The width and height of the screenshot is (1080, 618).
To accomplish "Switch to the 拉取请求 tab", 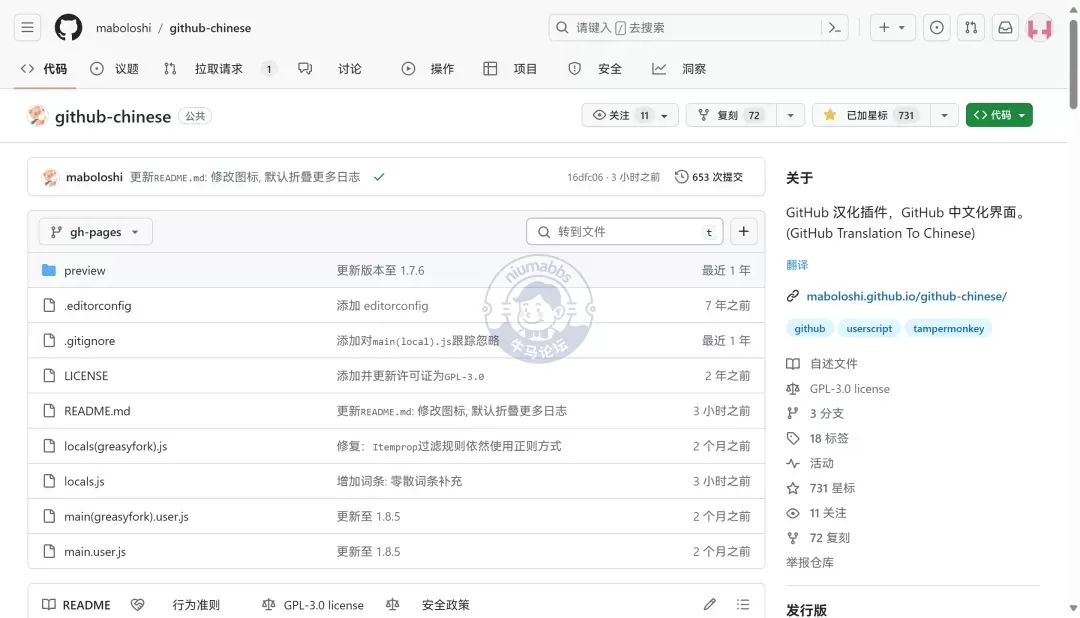I will [220, 69].
